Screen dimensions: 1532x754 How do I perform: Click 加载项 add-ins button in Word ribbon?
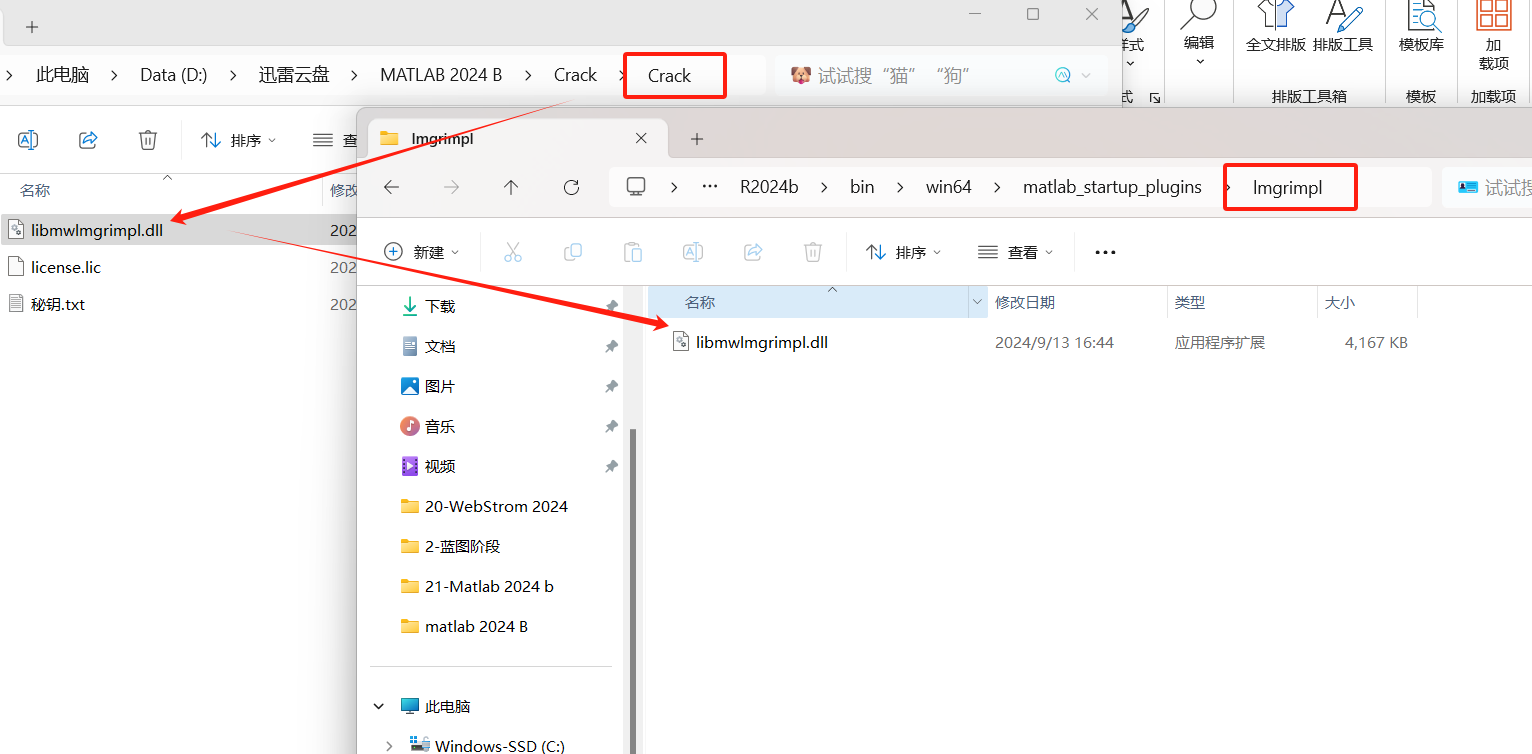click(x=1493, y=37)
